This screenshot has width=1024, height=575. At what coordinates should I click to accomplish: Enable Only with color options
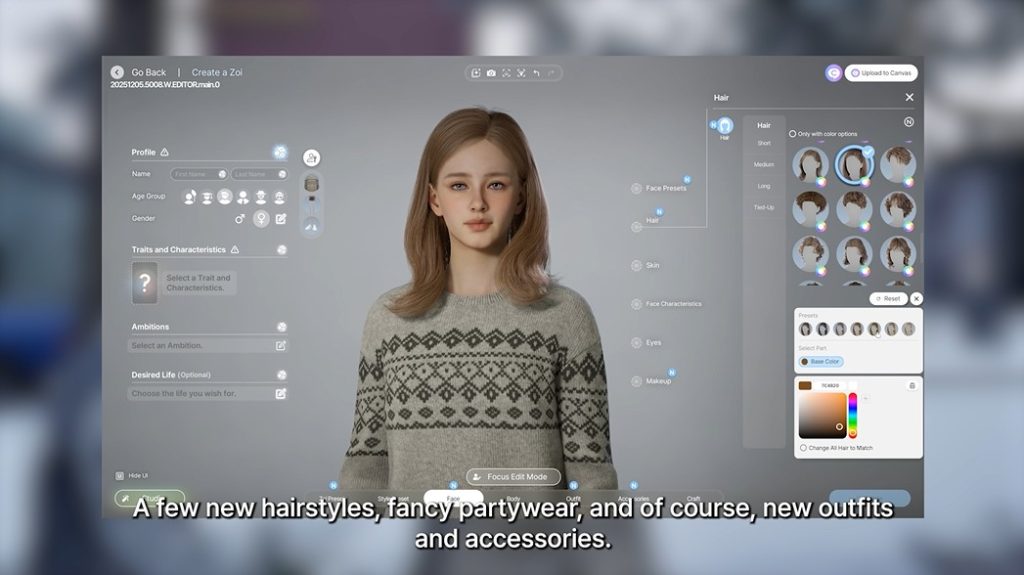(x=793, y=134)
